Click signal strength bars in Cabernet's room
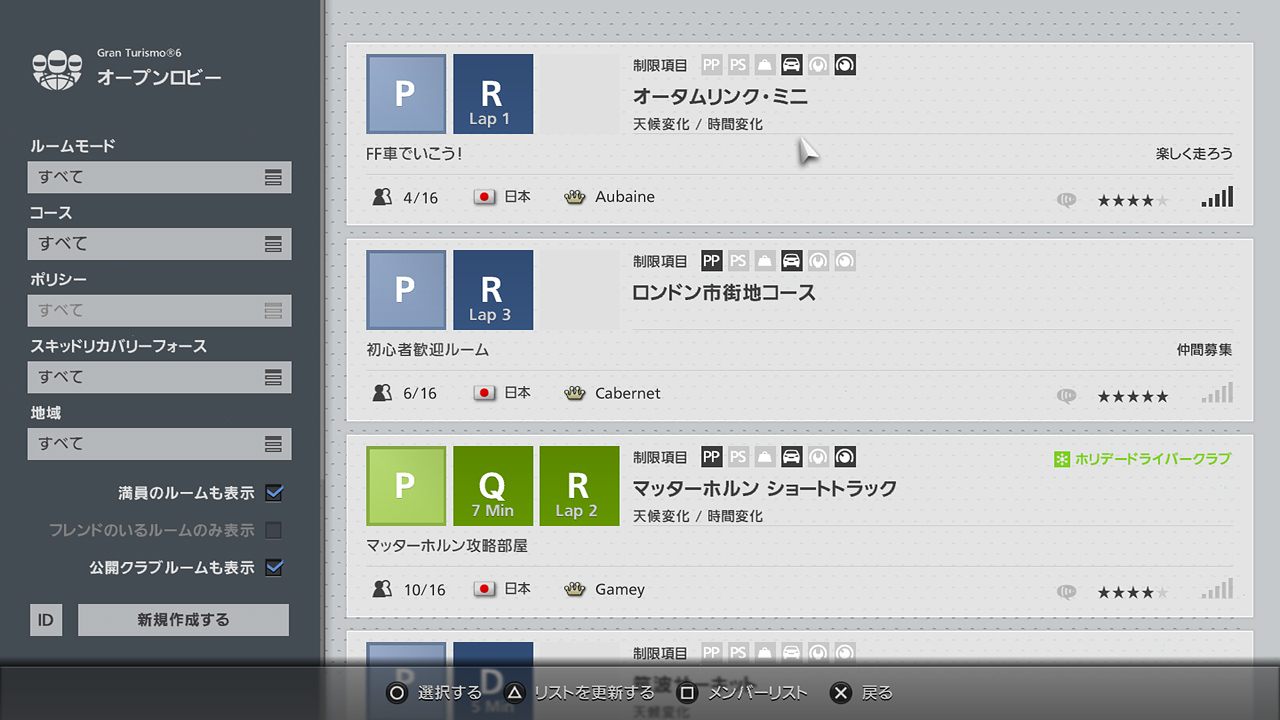Viewport: 1280px width, 720px height. pos(1217,392)
